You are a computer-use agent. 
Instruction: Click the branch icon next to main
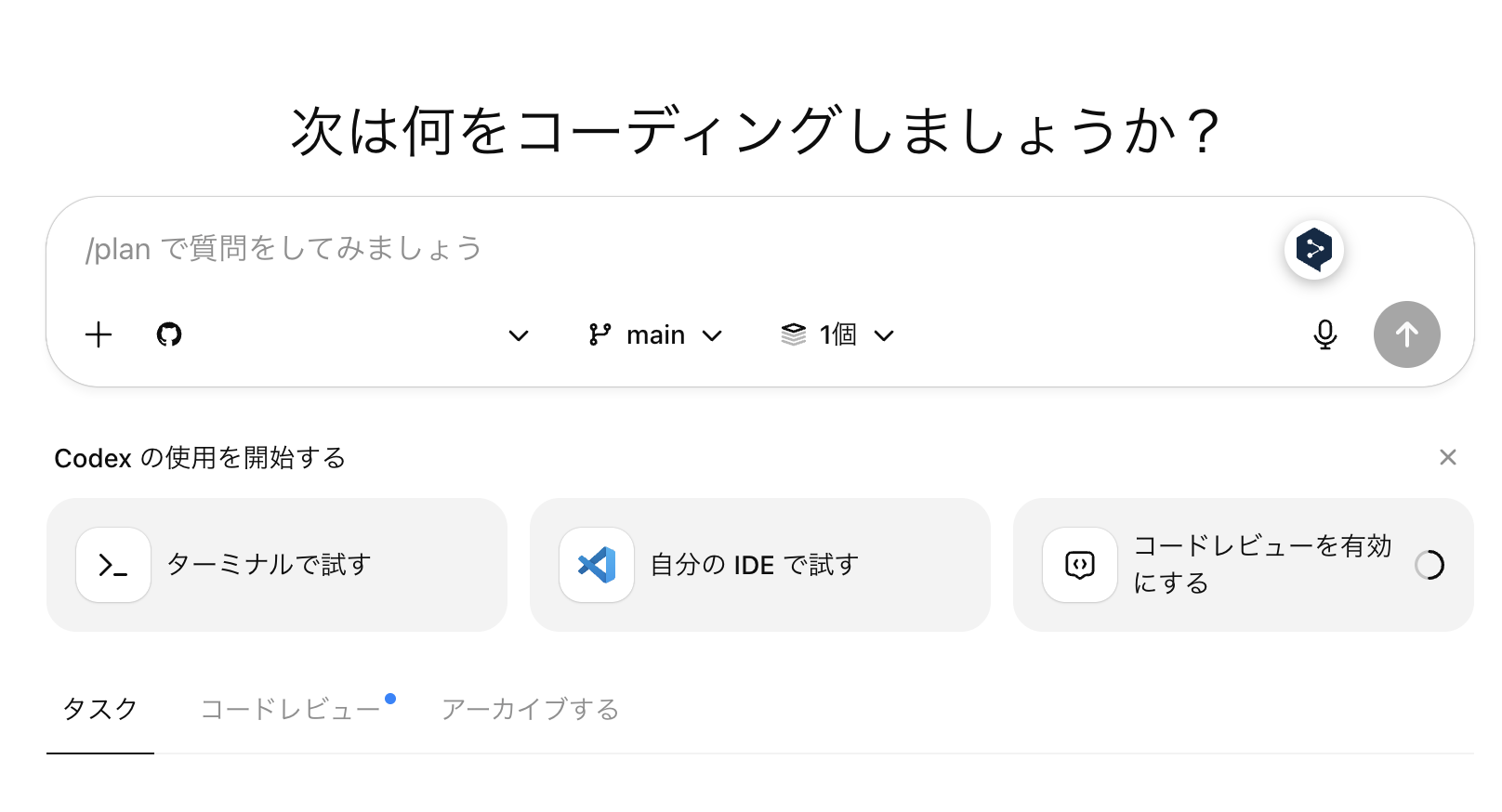point(602,334)
